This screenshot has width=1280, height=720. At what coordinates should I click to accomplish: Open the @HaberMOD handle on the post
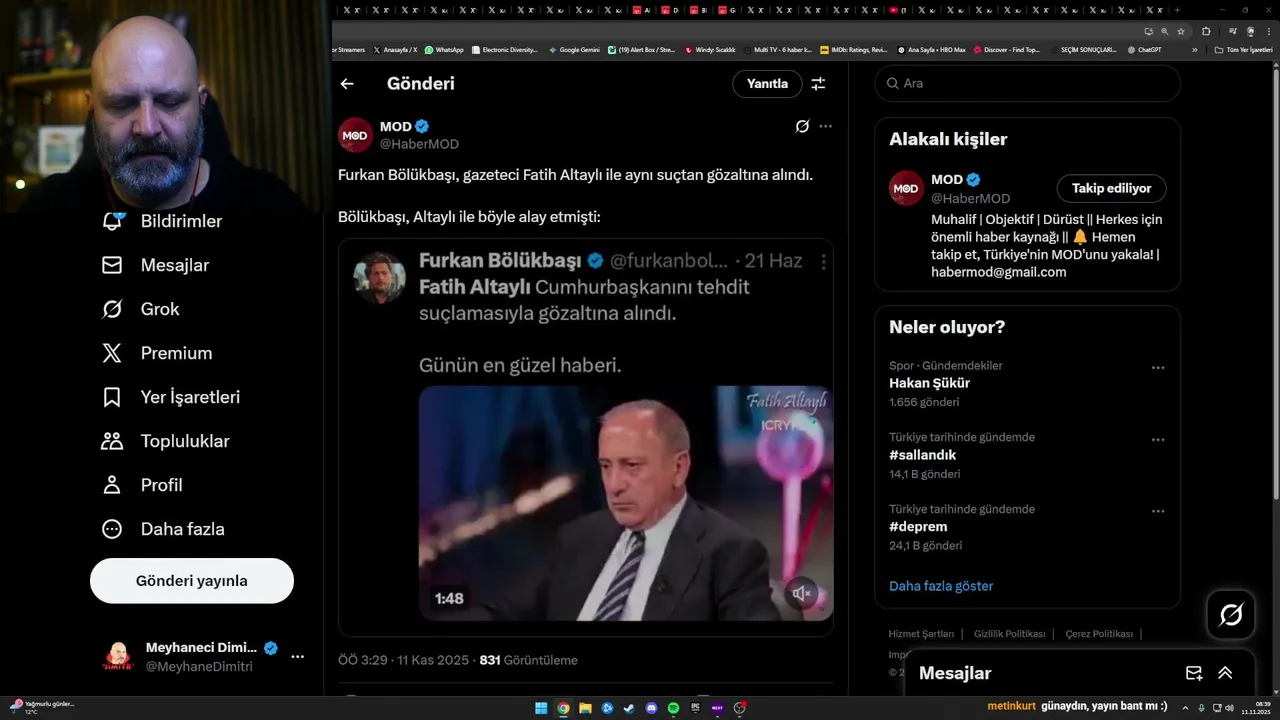click(x=419, y=144)
